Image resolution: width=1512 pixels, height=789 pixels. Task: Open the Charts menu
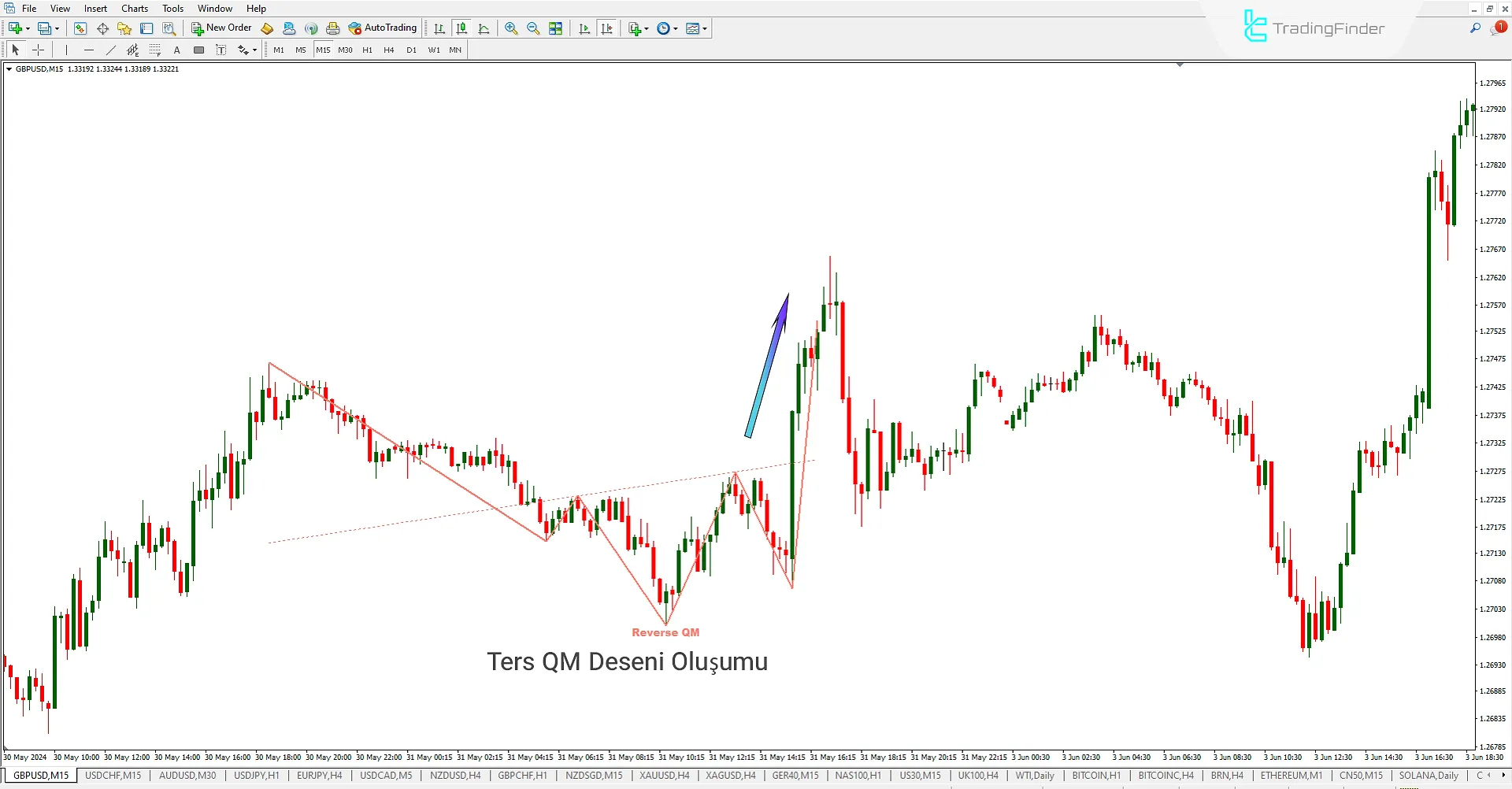[134, 8]
